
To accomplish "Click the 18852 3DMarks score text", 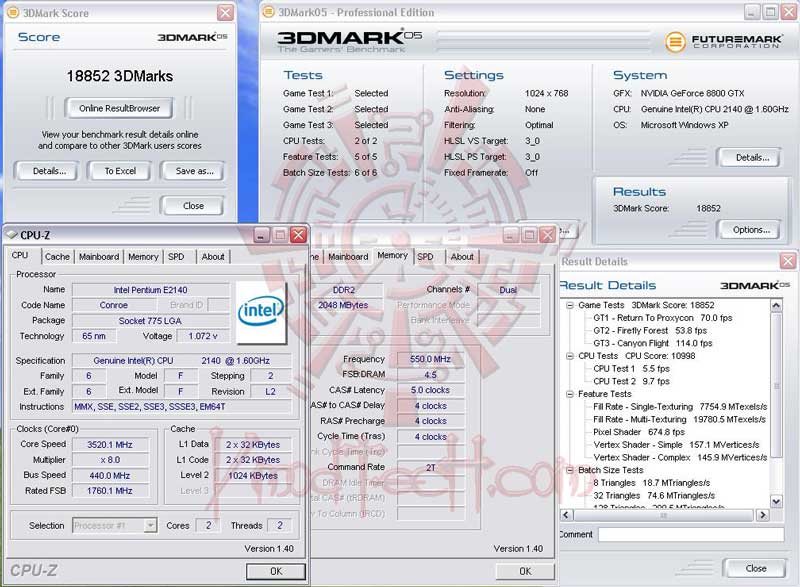I will coord(119,76).
